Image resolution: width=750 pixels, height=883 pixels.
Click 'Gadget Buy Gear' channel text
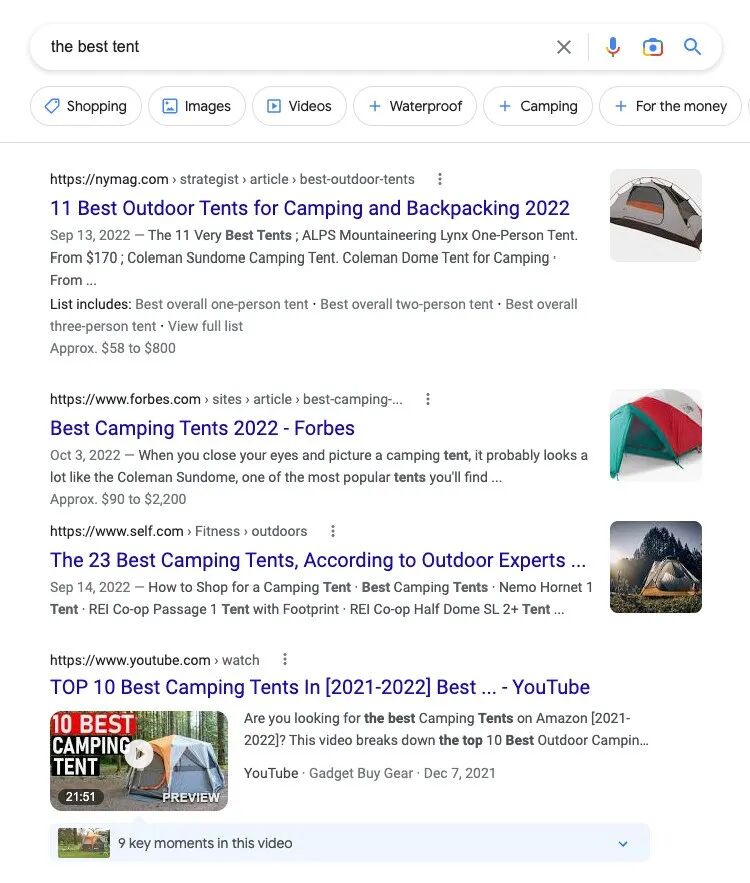tap(361, 773)
